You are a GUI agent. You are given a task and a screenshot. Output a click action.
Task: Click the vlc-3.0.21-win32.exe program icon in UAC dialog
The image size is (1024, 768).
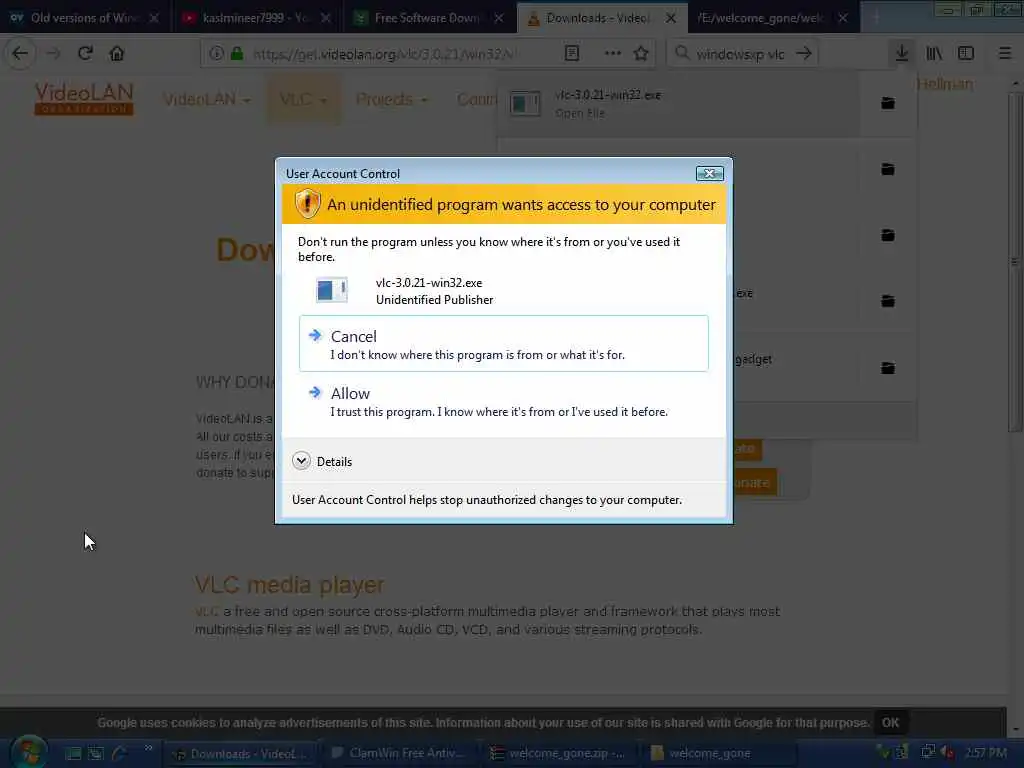[x=332, y=290]
